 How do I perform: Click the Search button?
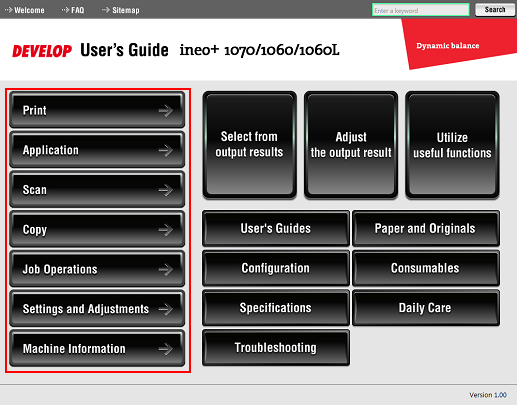coord(495,10)
